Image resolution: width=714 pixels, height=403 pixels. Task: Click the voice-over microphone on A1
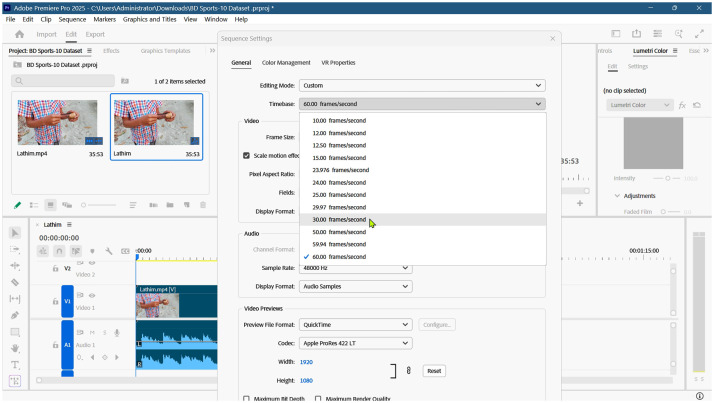pos(117,333)
